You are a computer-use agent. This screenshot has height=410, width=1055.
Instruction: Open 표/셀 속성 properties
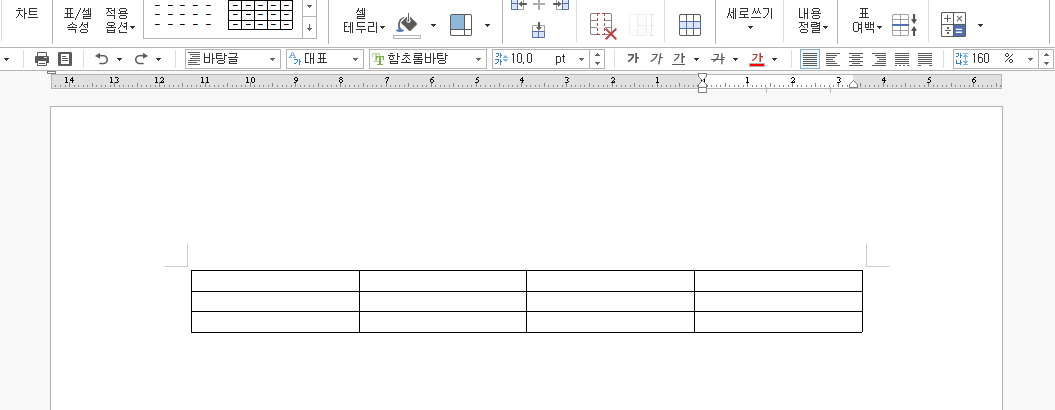coord(77,20)
